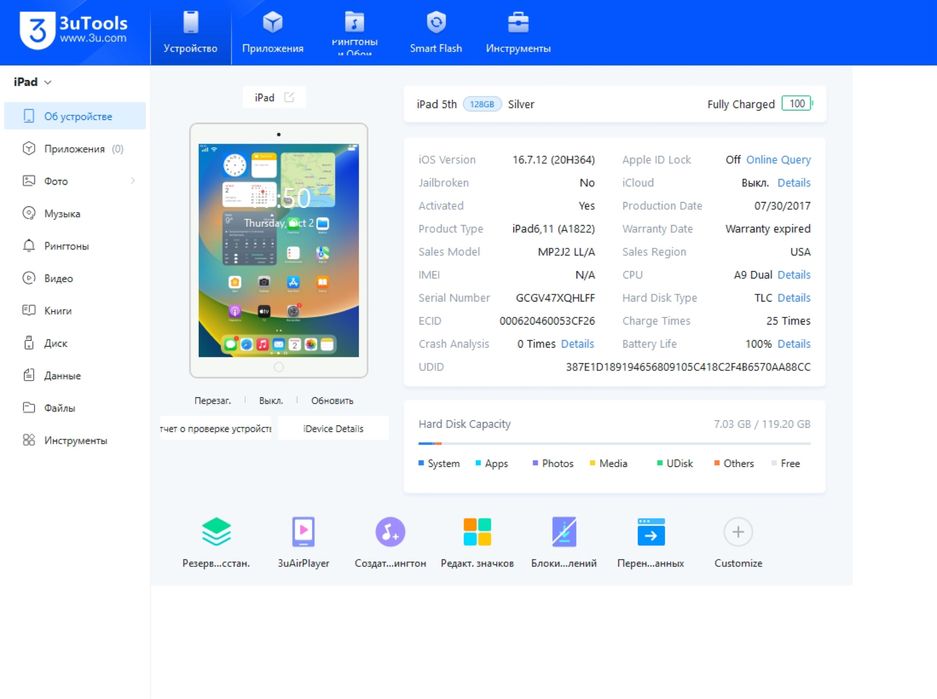Click Online Query for Apple ID Lock
The height and width of the screenshot is (699, 937).
778,160
